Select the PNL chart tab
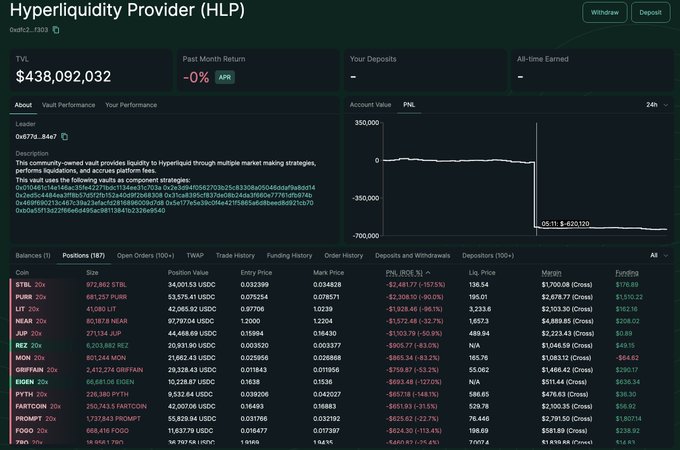Viewport: 680px width, 450px height. coord(409,105)
